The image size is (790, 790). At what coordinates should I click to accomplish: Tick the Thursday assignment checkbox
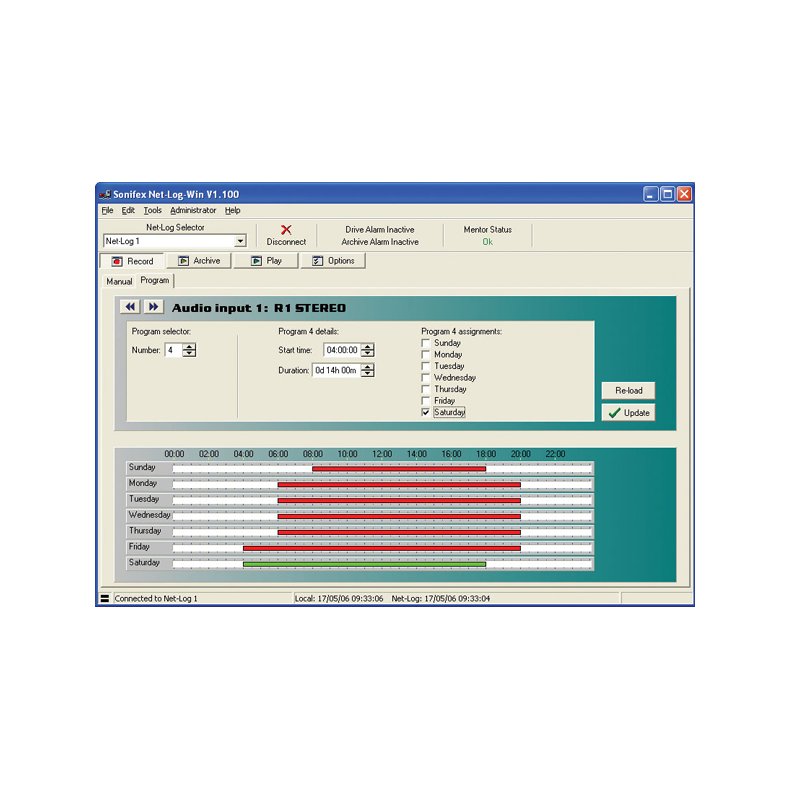(426, 389)
